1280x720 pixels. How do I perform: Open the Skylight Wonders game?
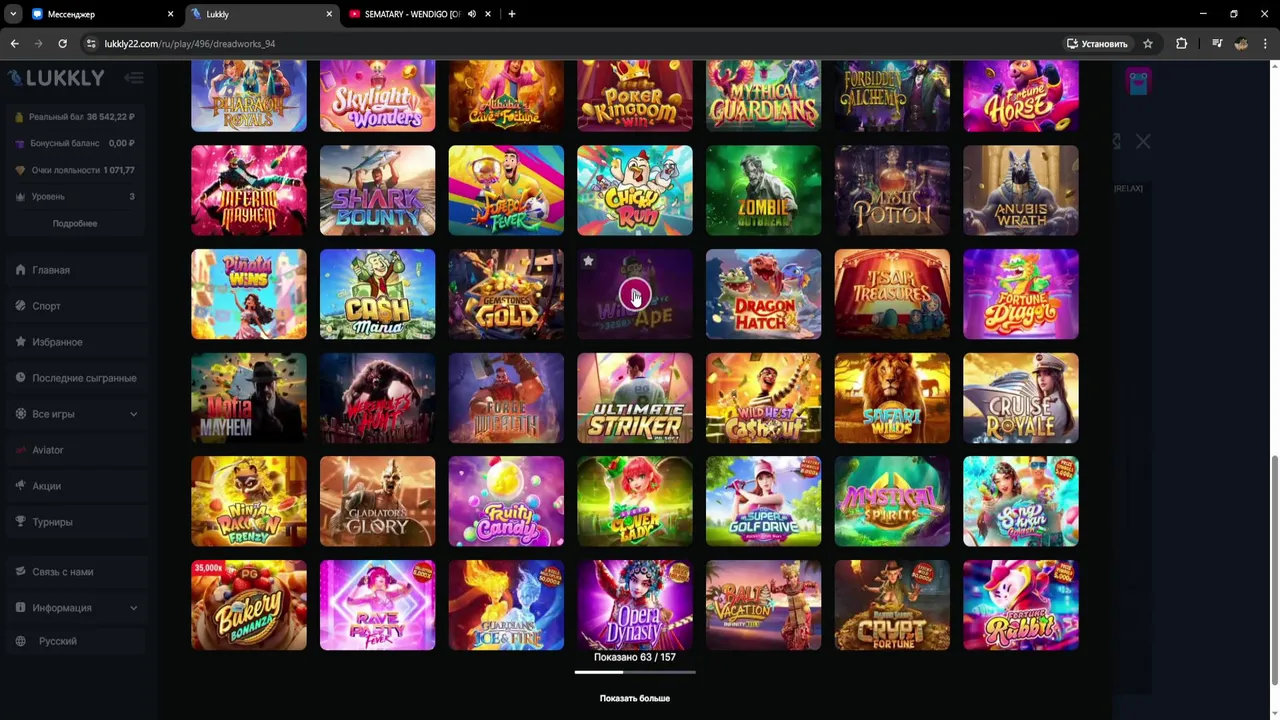click(378, 96)
